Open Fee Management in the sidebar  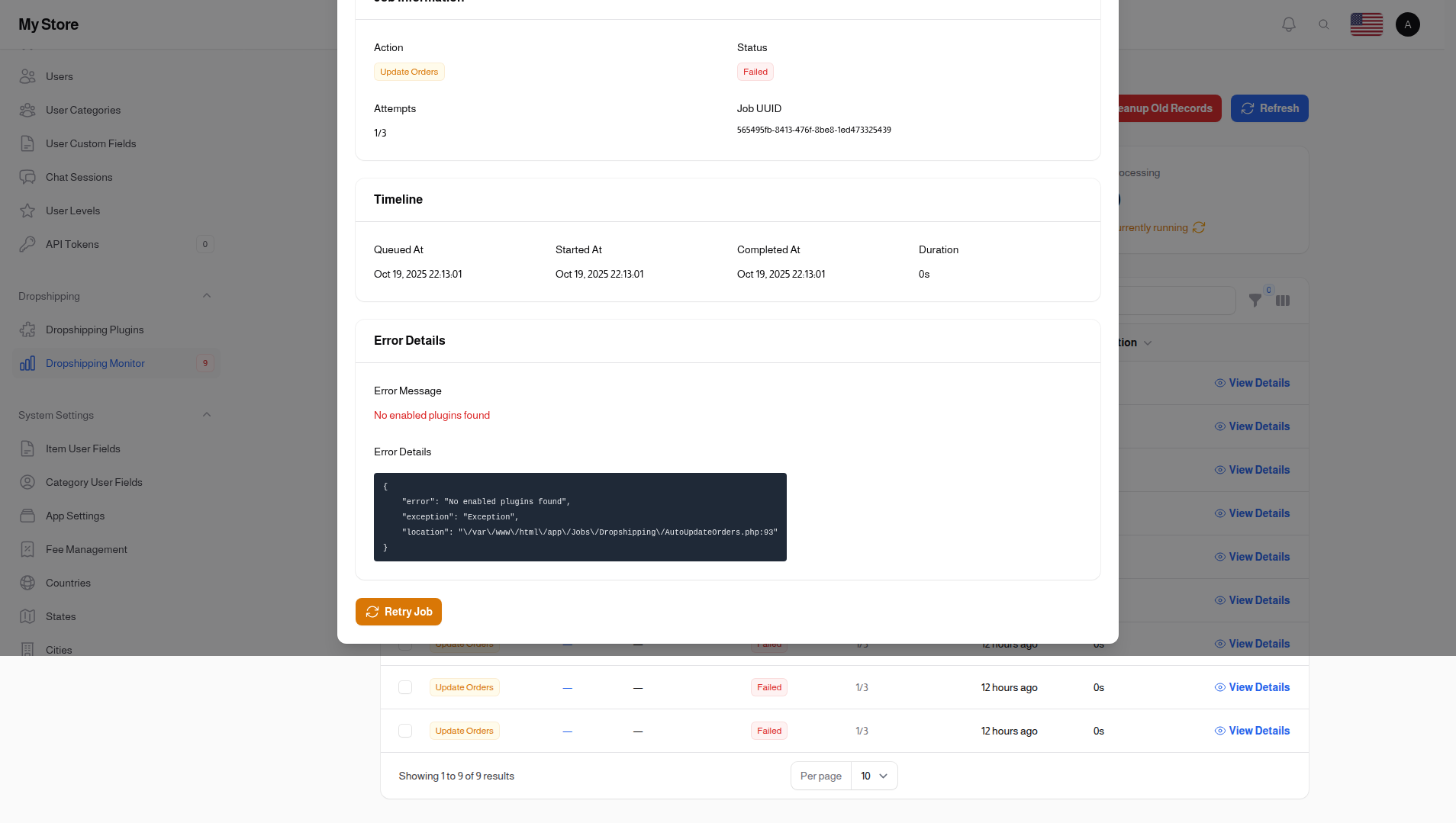(27, 549)
